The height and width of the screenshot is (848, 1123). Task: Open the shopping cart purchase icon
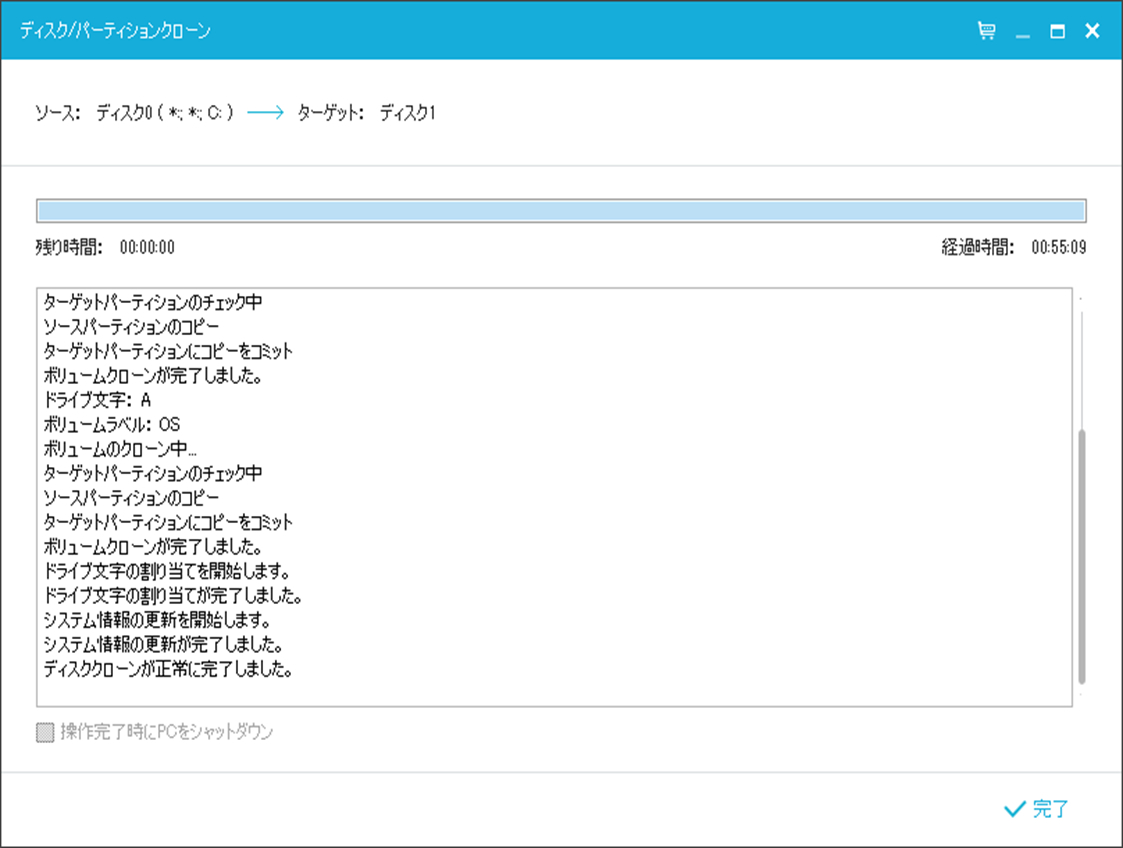coord(986,31)
